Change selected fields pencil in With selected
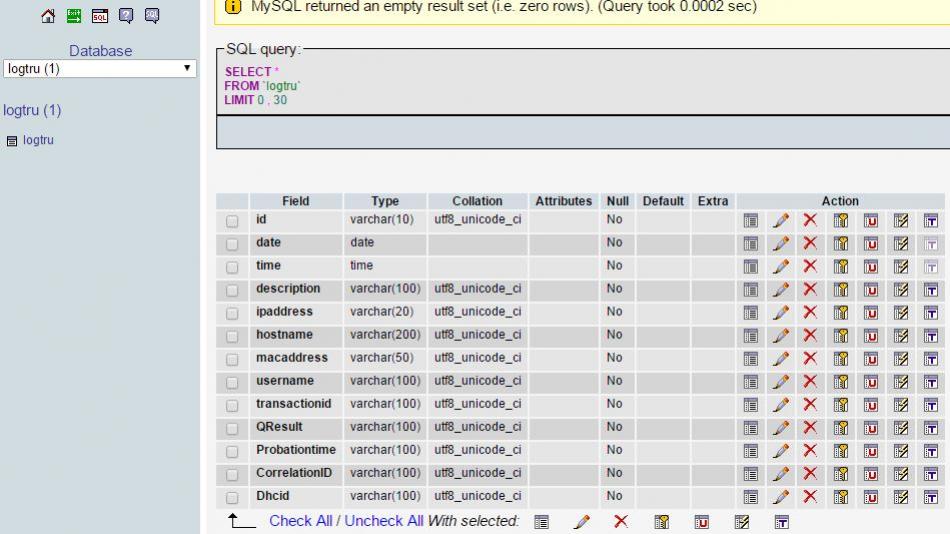The width and height of the screenshot is (950, 534). pos(582,521)
